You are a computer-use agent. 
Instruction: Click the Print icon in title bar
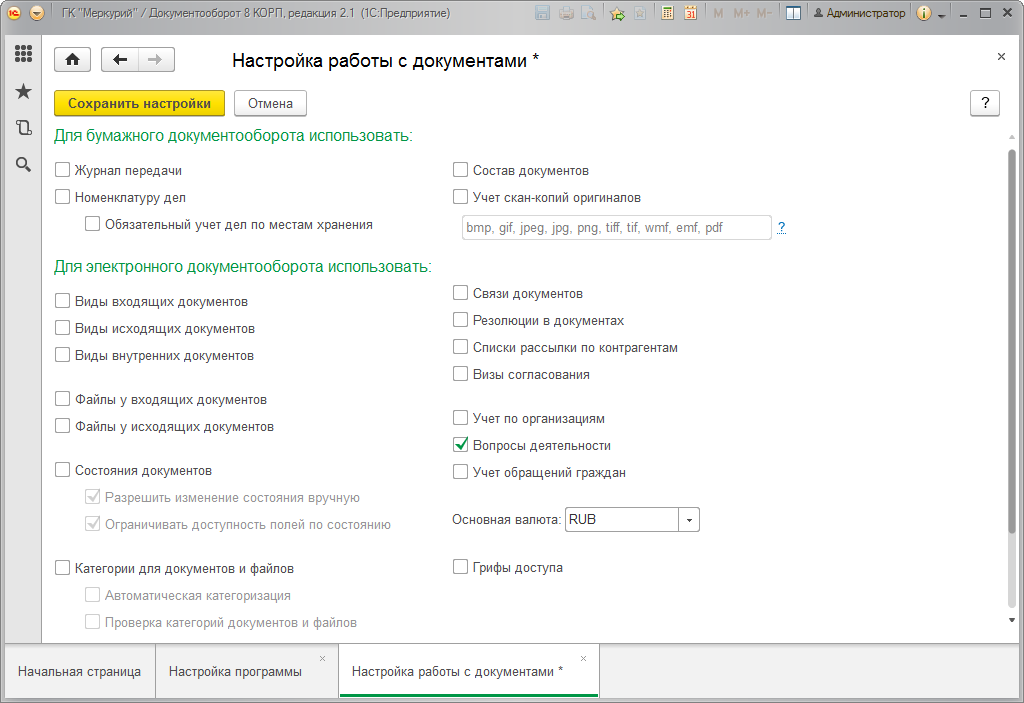(566, 13)
